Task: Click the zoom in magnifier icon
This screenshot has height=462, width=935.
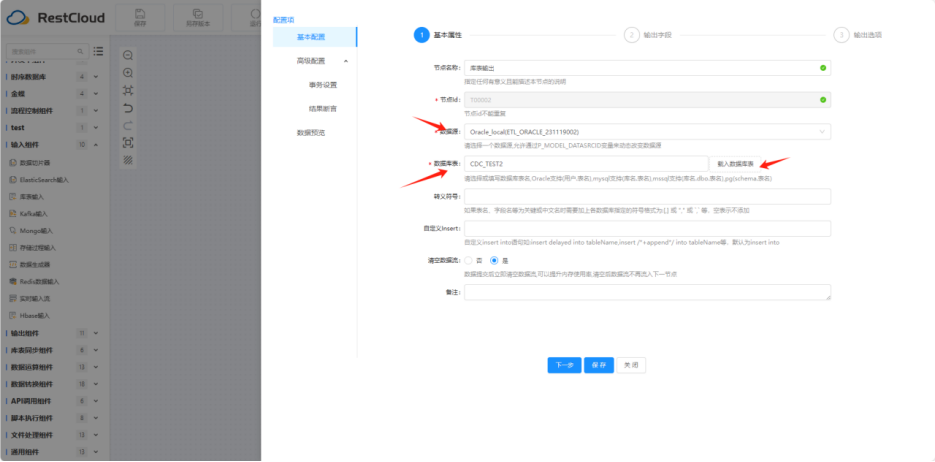Action: 128,73
